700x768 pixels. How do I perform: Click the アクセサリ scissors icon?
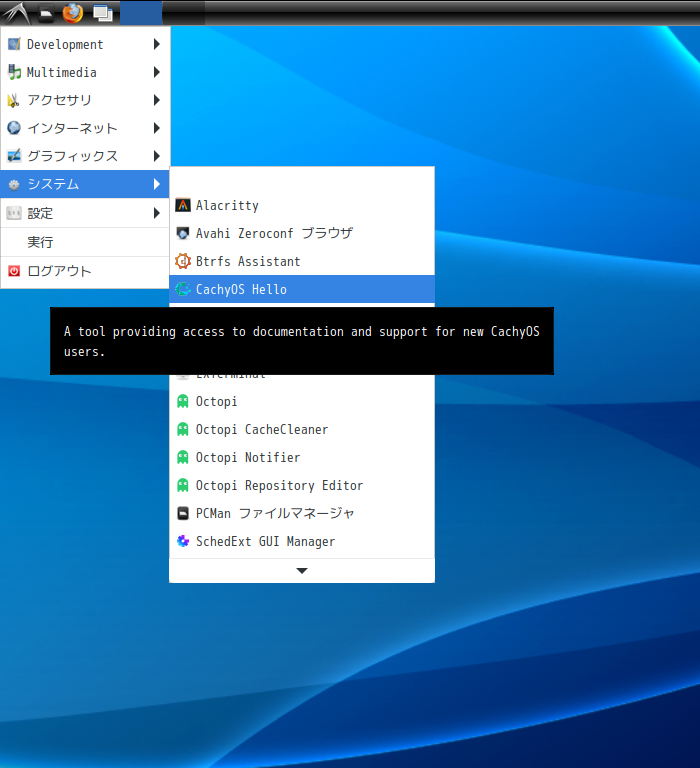(14, 100)
